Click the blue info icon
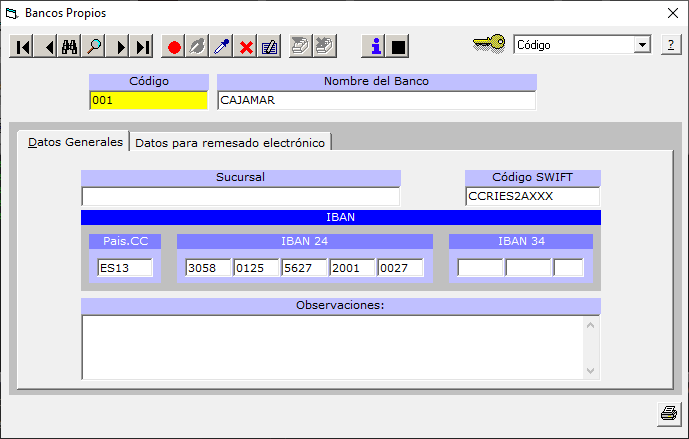Screen dimensions: 689x439 click(x=375, y=47)
